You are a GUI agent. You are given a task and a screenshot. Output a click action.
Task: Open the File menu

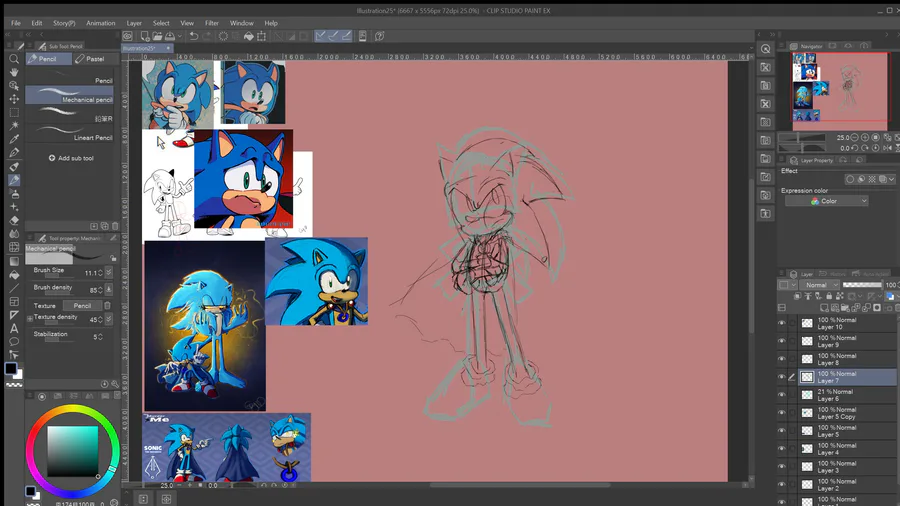pos(15,23)
